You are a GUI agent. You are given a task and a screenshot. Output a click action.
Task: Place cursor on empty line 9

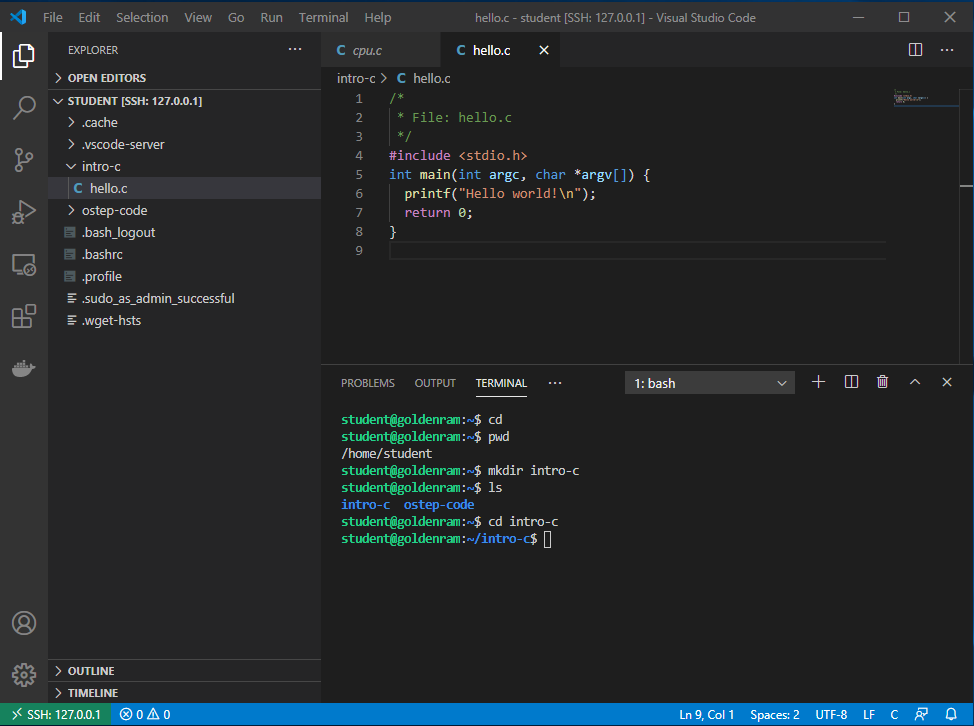[x=637, y=251]
